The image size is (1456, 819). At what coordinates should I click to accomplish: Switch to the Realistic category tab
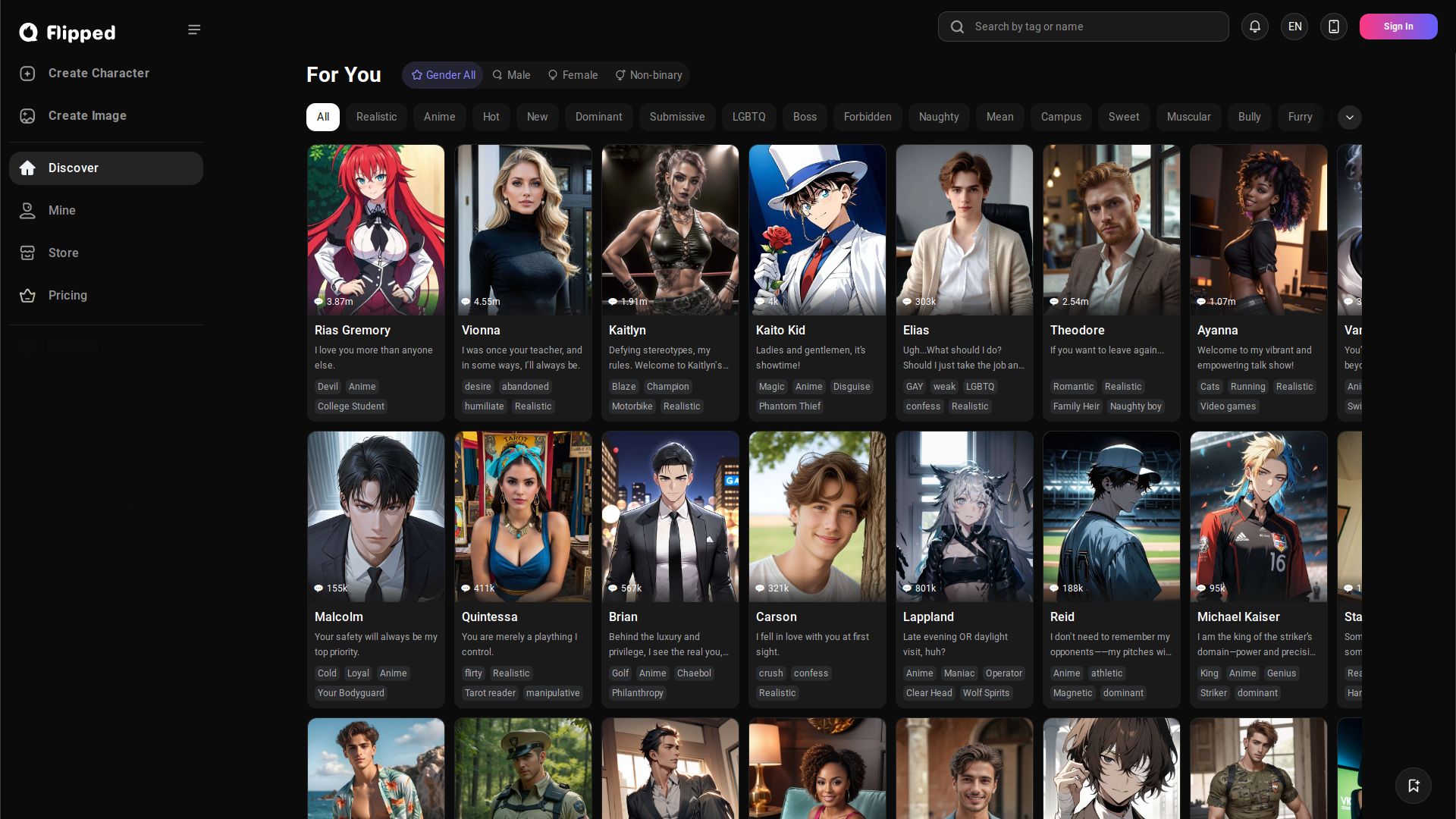coord(376,117)
